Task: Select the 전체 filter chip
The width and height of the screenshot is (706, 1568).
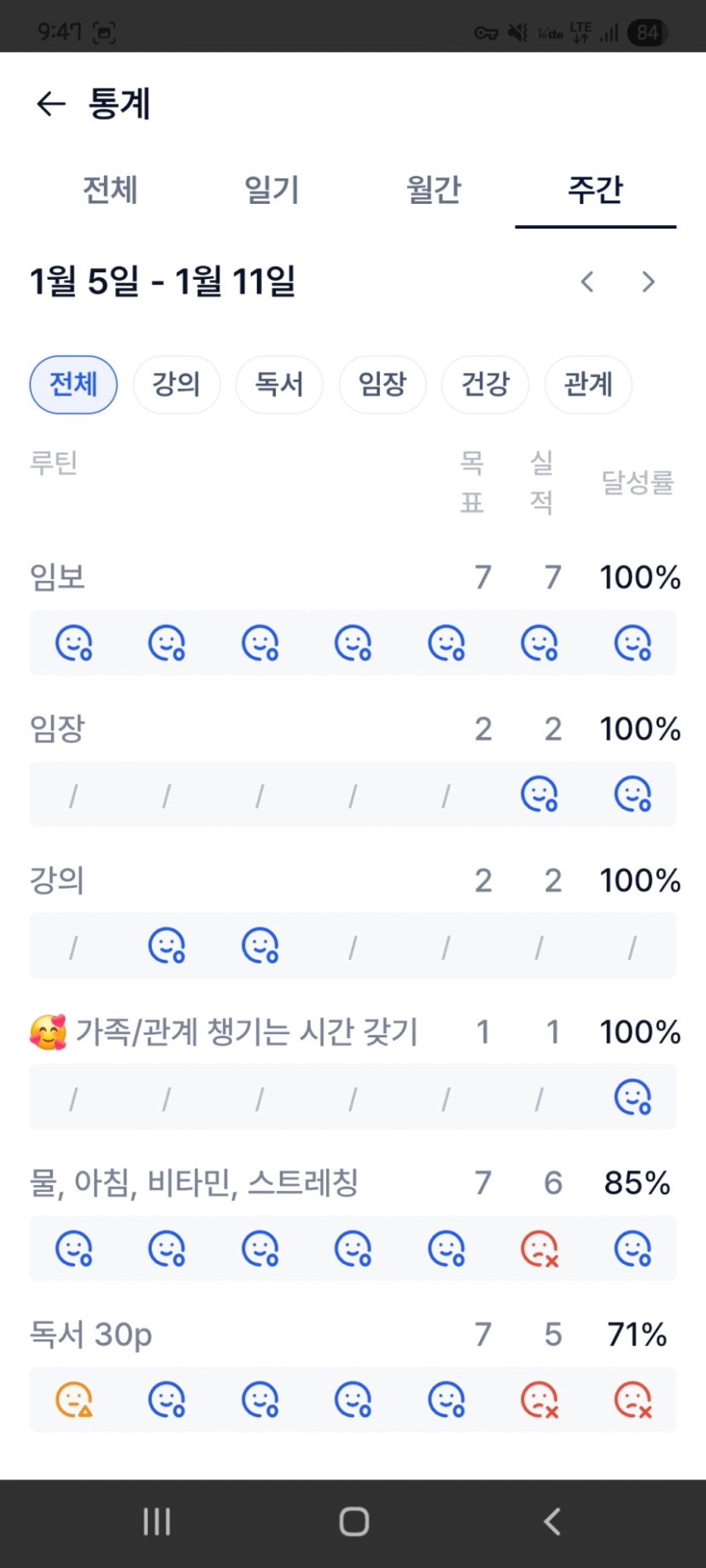Action: click(73, 385)
